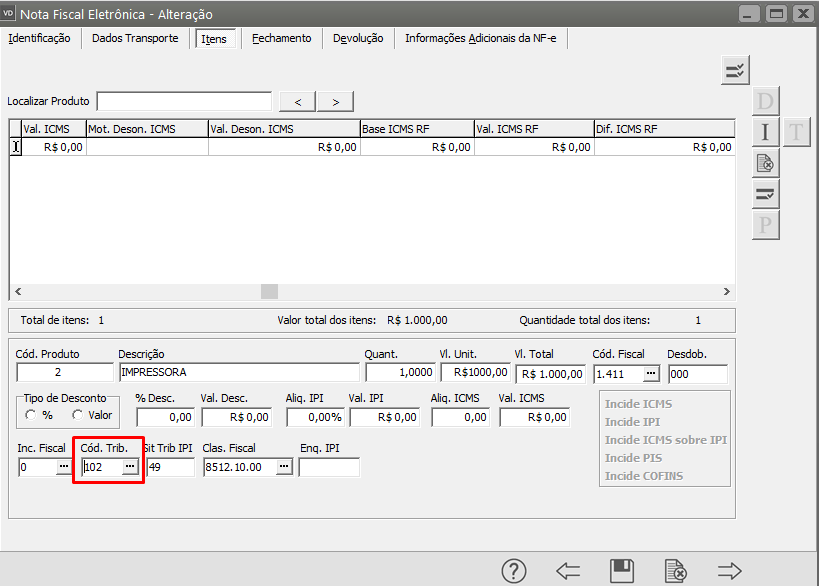Click the '<' previous product search button
The image size is (819, 586).
(298, 101)
